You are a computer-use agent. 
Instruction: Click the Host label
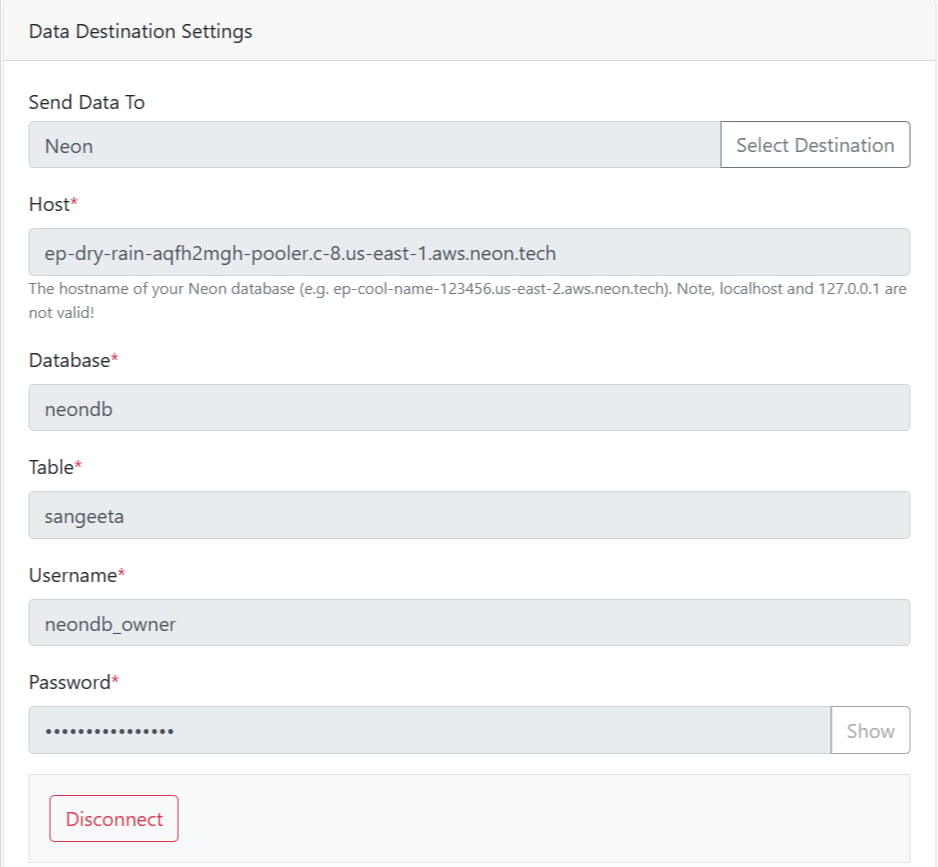coord(53,204)
